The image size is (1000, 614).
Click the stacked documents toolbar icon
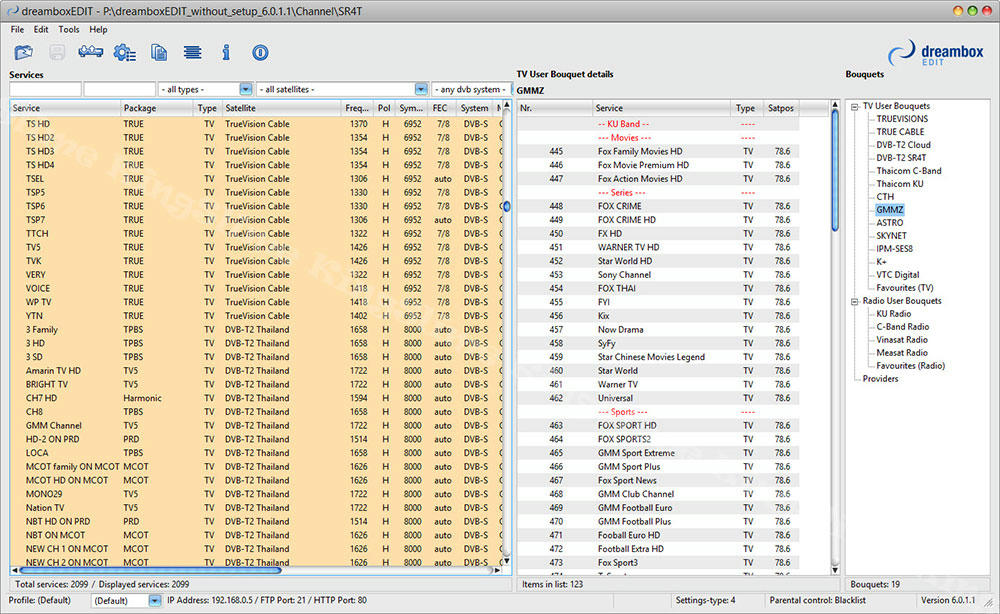159,52
